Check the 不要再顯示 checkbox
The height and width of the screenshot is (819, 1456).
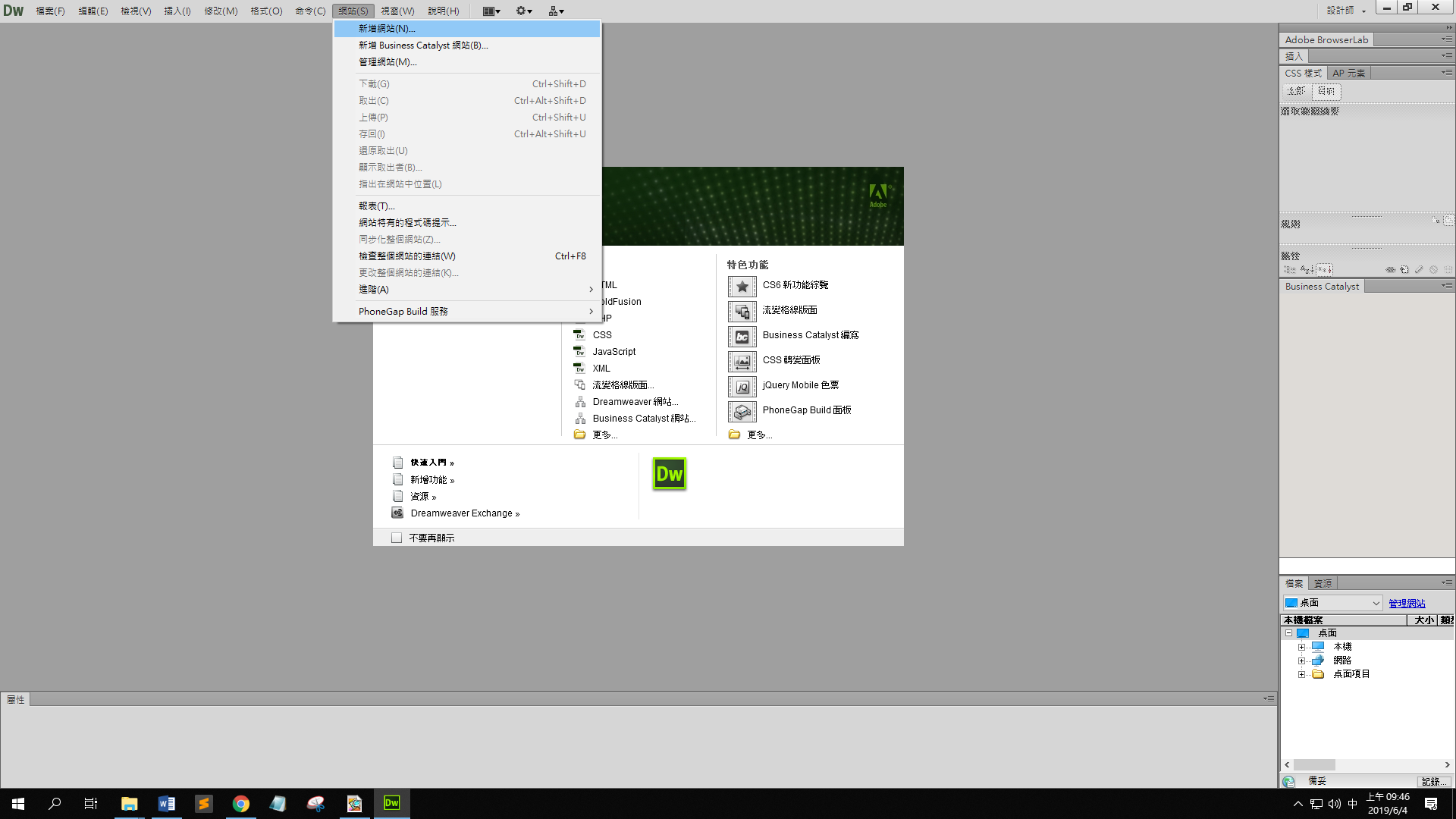[397, 538]
